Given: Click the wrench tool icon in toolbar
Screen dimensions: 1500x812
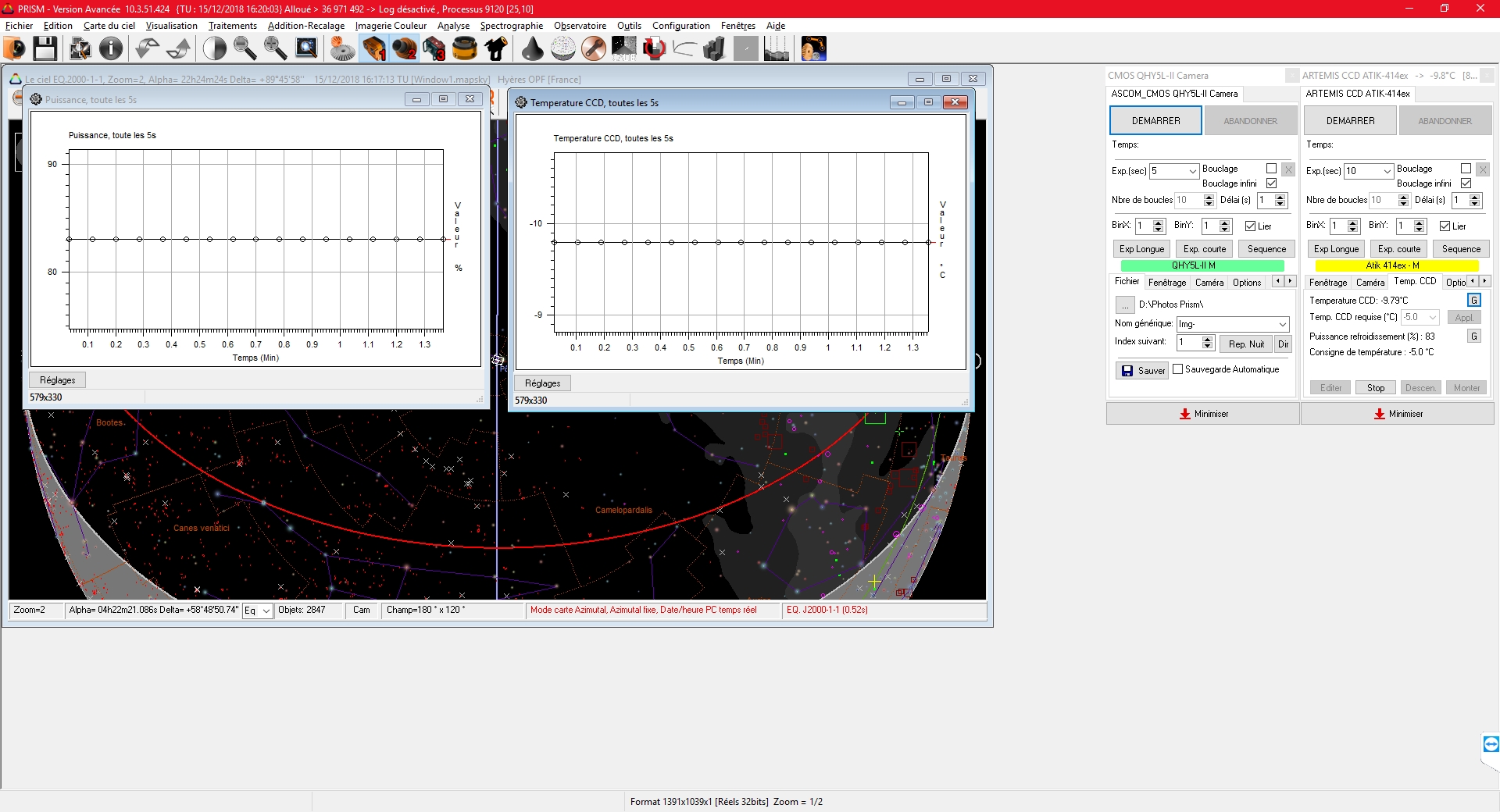Looking at the screenshot, I should click(593, 48).
